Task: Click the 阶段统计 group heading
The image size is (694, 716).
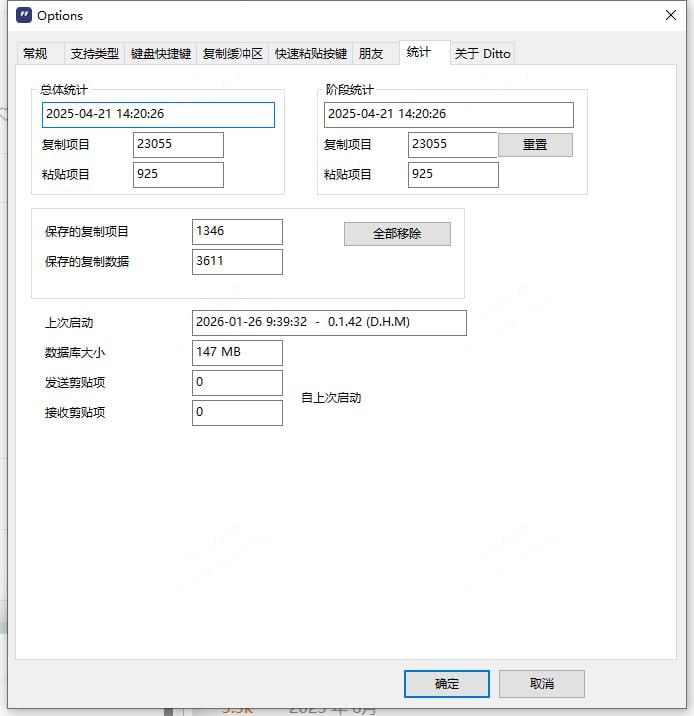Action: pyautogui.click(x=349, y=90)
